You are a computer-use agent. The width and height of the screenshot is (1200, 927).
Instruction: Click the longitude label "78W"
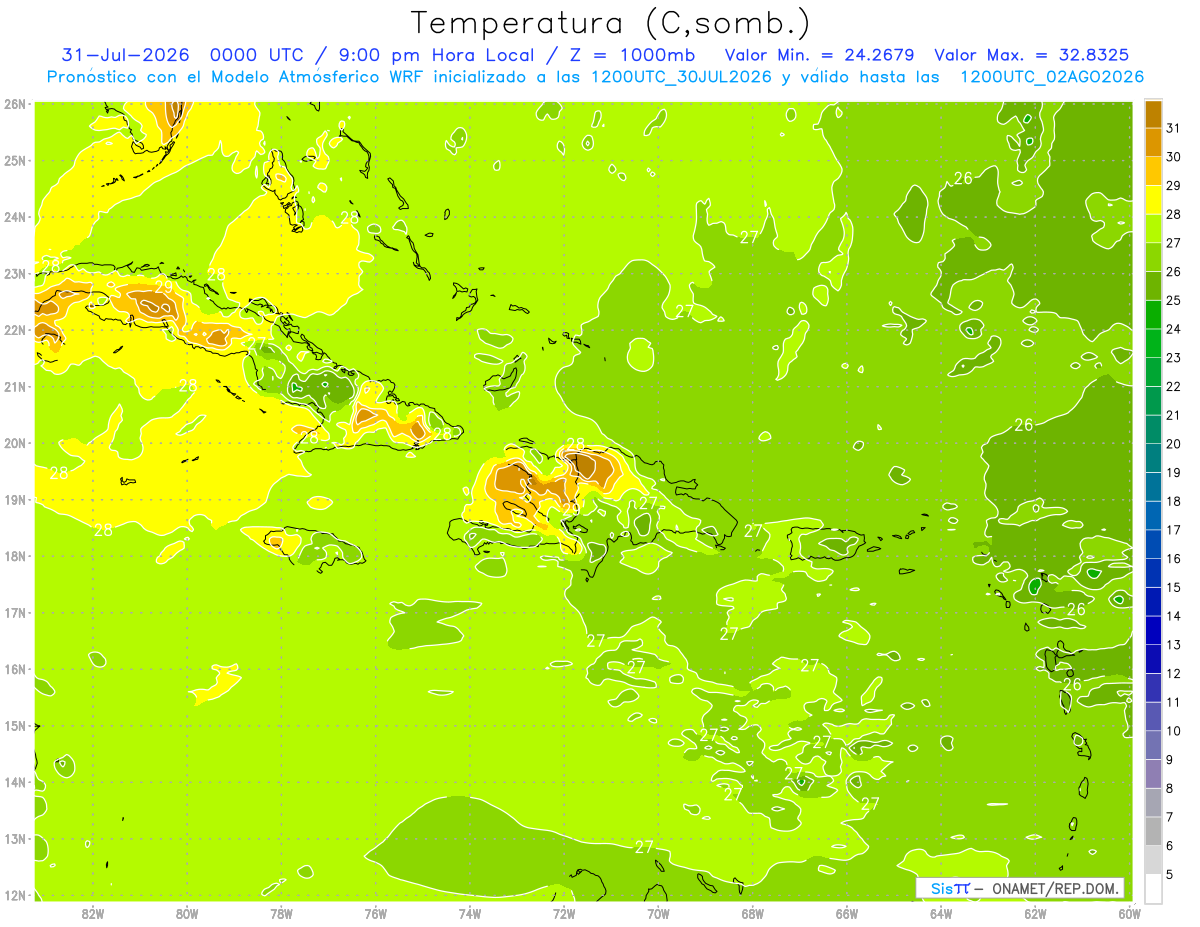[x=282, y=913]
